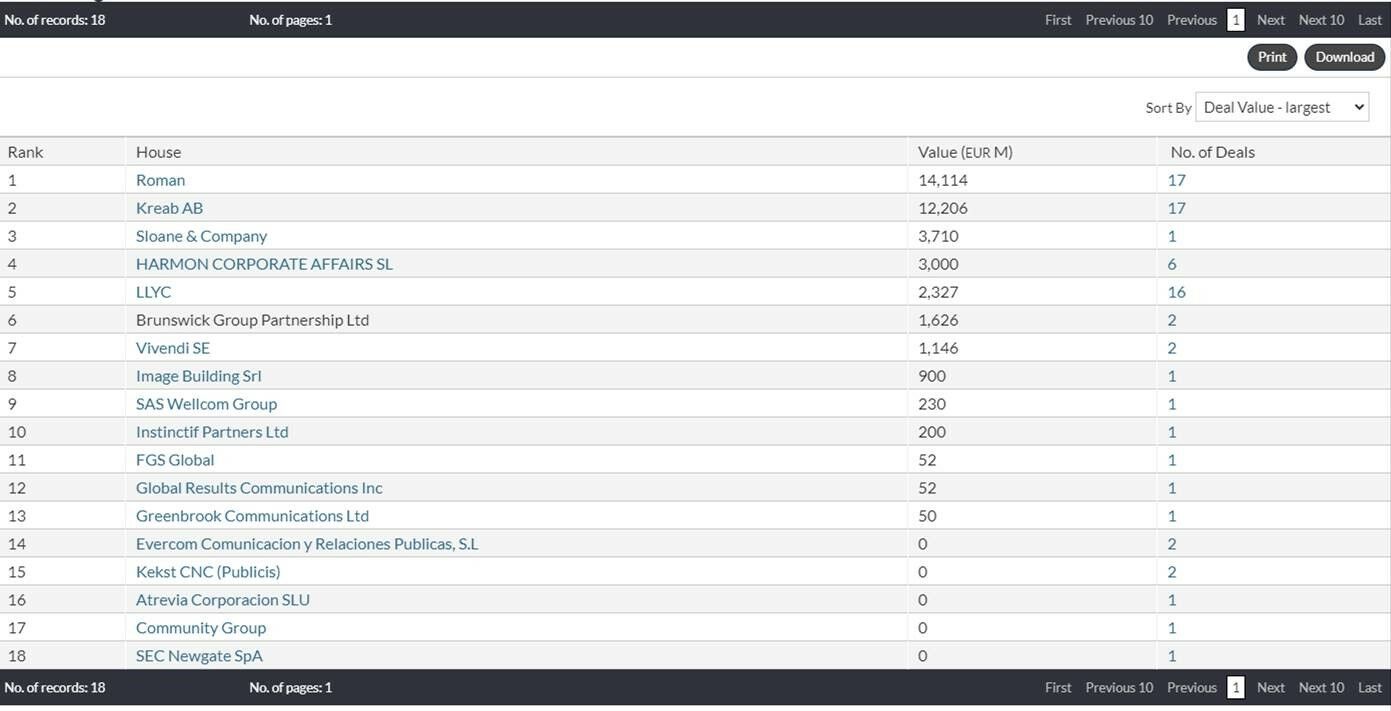Open Kekst CNC (Publicis) link
Viewport: 1391px width, 711px height.
[x=208, y=572]
